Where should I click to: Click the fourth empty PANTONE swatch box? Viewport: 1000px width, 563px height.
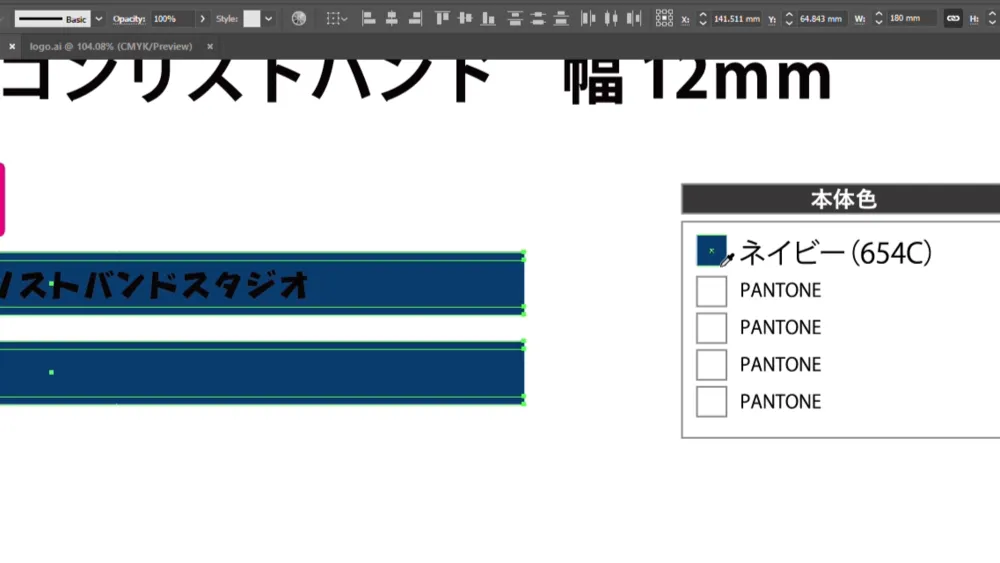point(711,402)
